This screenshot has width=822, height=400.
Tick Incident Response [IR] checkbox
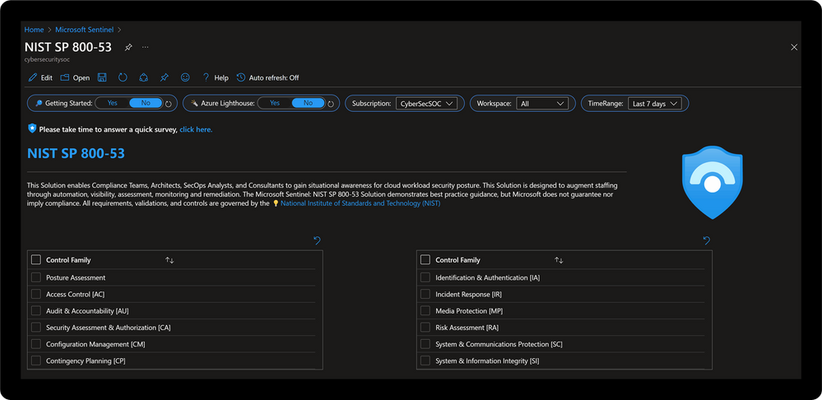pyautogui.click(x=425, y=294)
